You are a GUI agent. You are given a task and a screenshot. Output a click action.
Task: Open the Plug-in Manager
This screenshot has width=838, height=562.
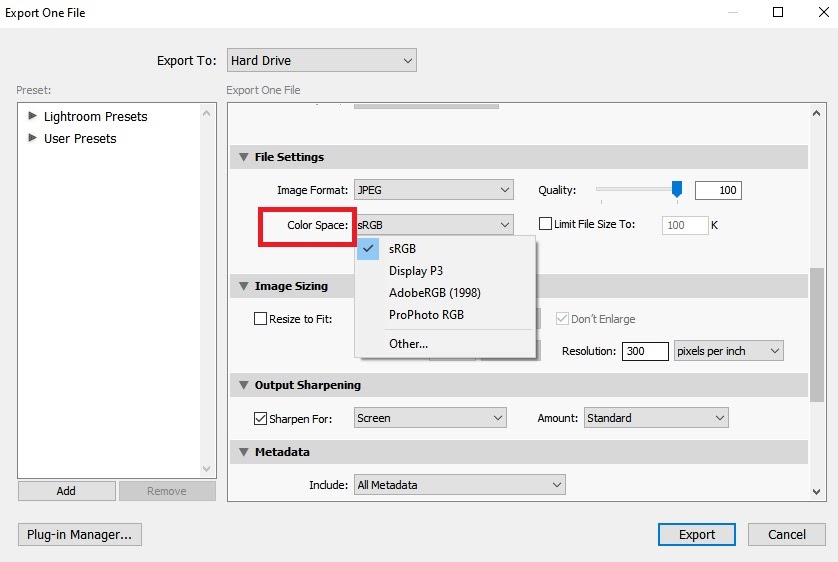point(80,534)
